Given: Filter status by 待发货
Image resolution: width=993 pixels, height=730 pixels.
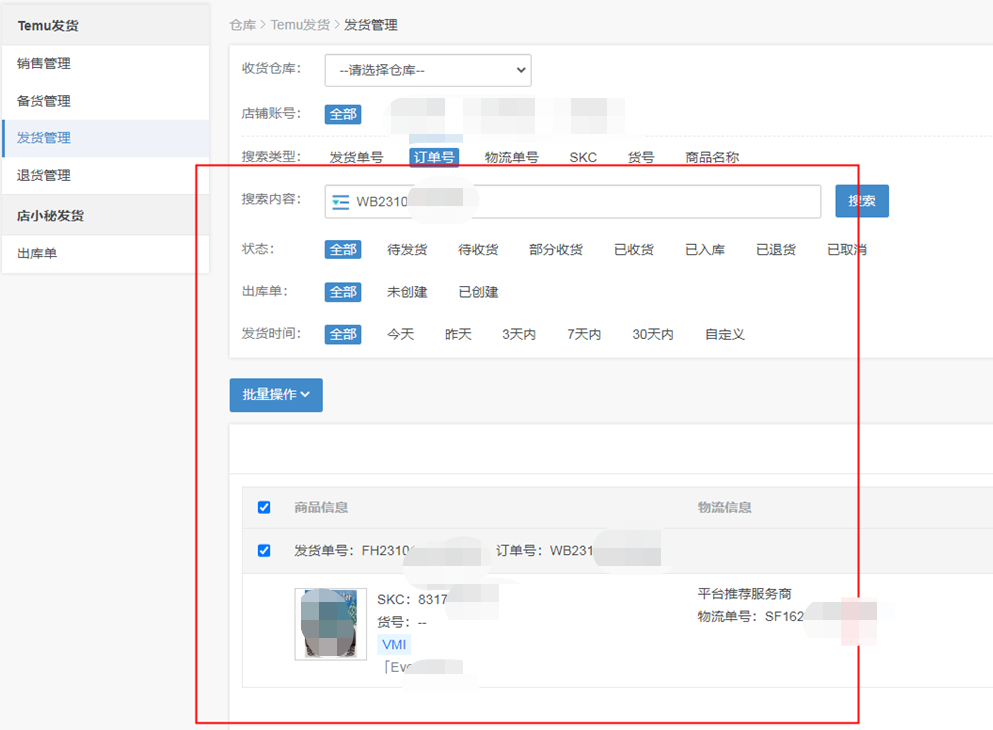Looking at the screenshot, I should click(x=407, y=250).
